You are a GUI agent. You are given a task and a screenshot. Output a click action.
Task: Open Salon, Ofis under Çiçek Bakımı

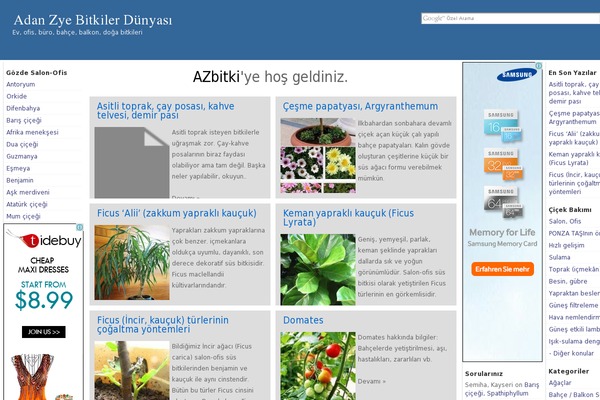click(x=565, y=221)
